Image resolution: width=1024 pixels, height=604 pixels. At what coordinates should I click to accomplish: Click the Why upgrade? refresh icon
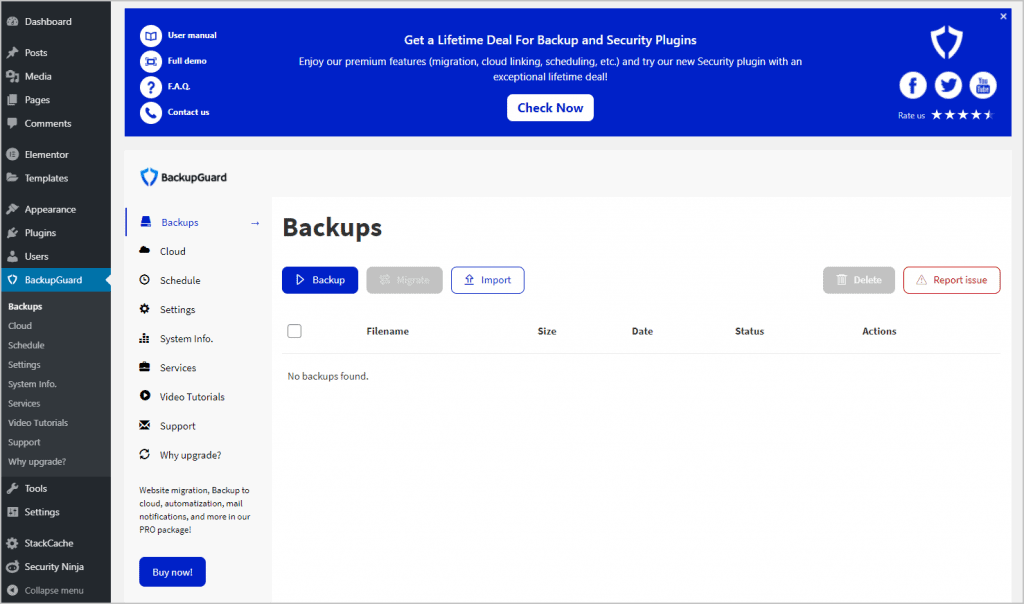145,454
